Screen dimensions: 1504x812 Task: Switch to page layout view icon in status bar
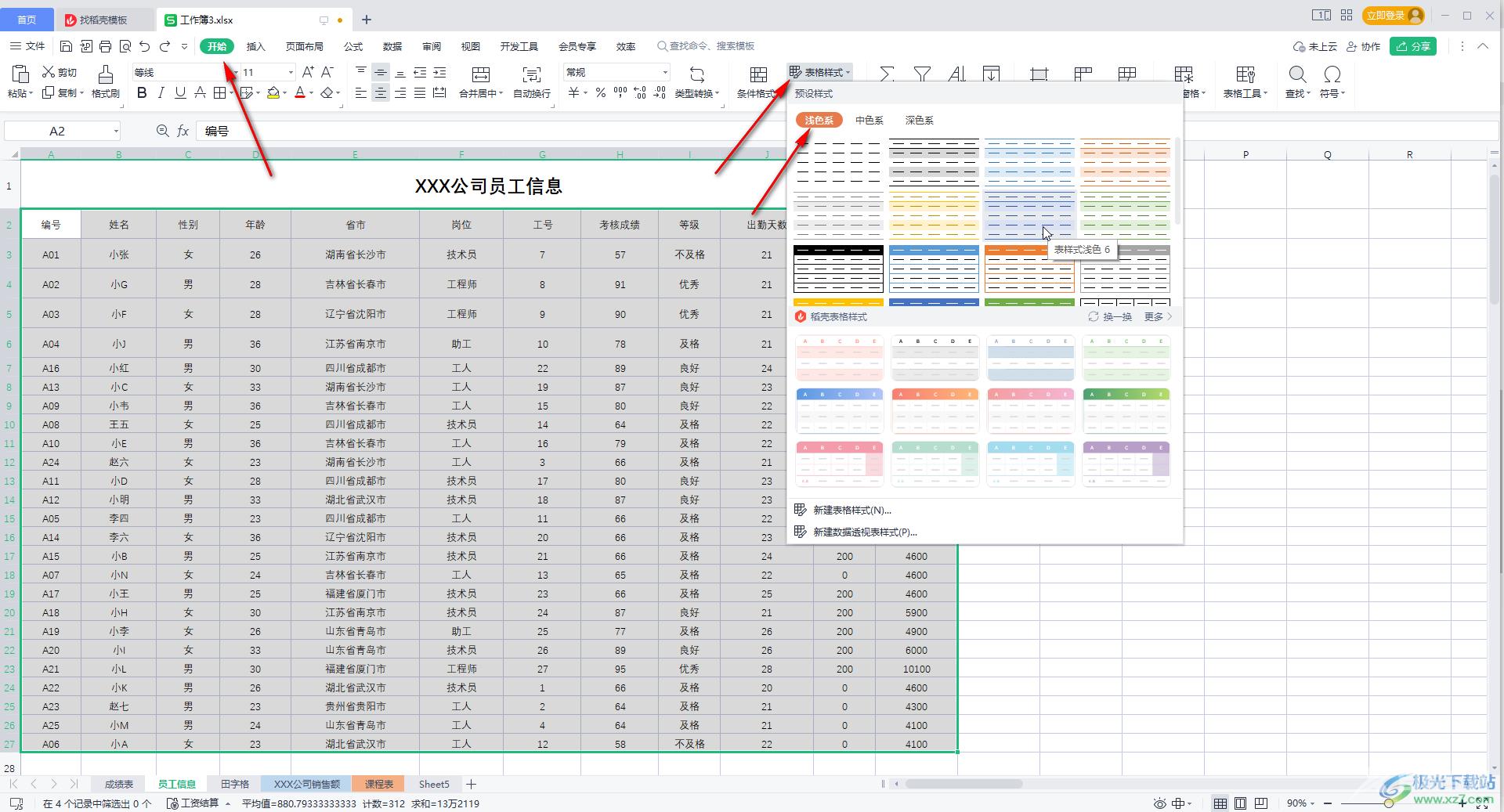(1240, 803)
